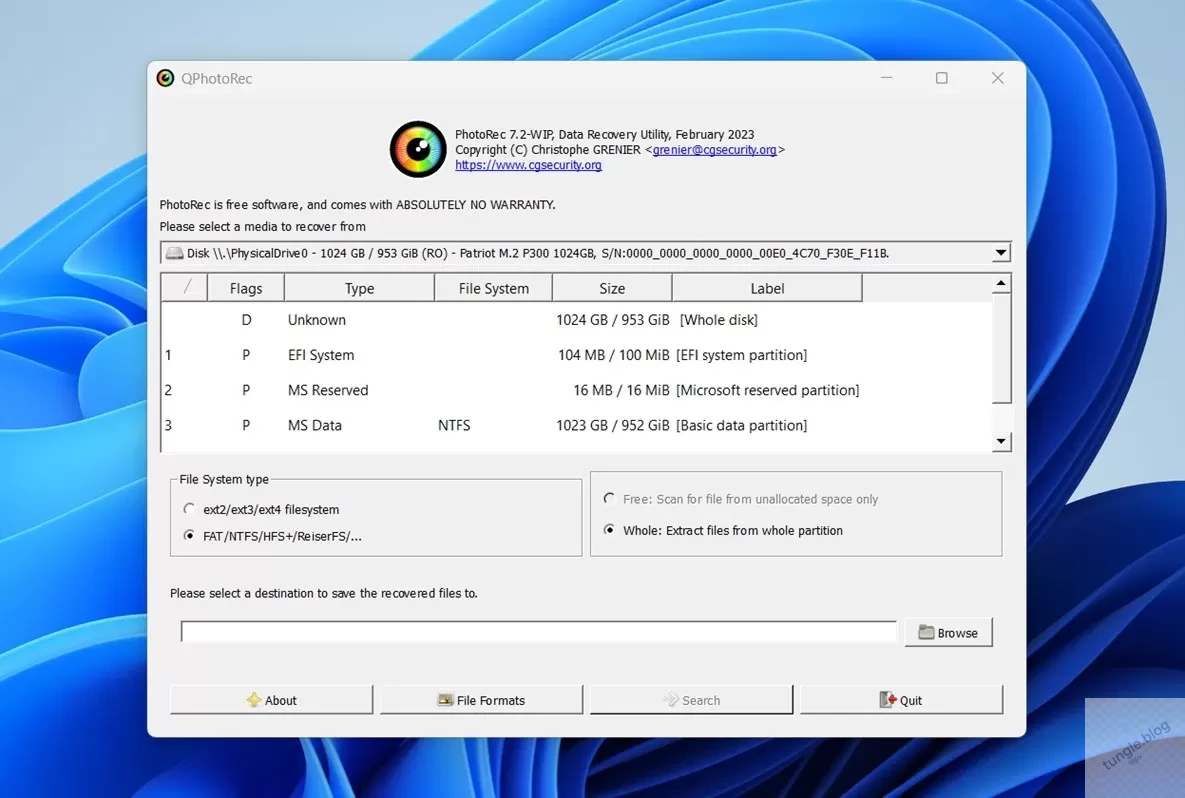
Task: Click '[EFI system partition]' label cell
Action: [x=741, y=354]
